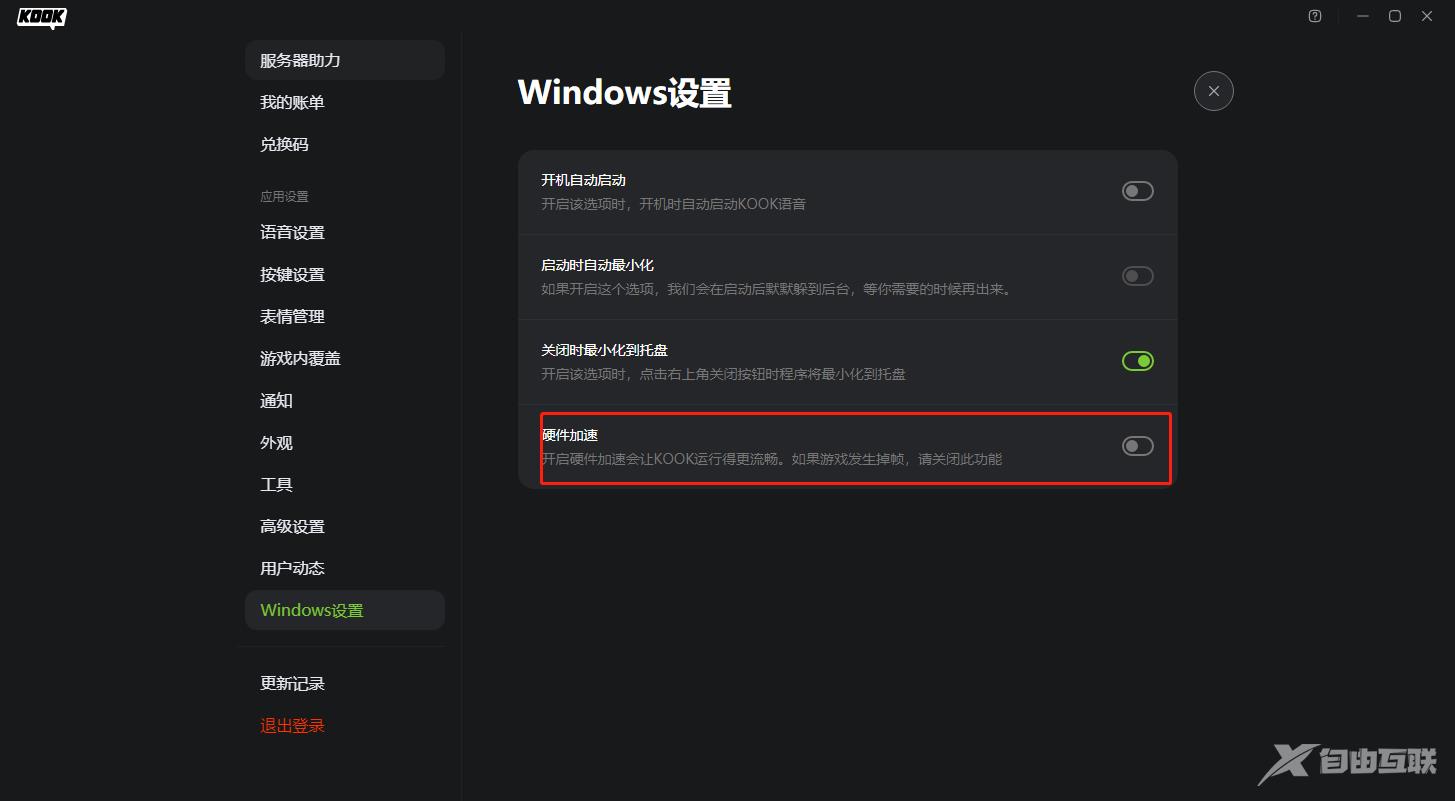Click the 开机自动启动 option title
The image size is (1455, 801).
[x=584, y=180]
